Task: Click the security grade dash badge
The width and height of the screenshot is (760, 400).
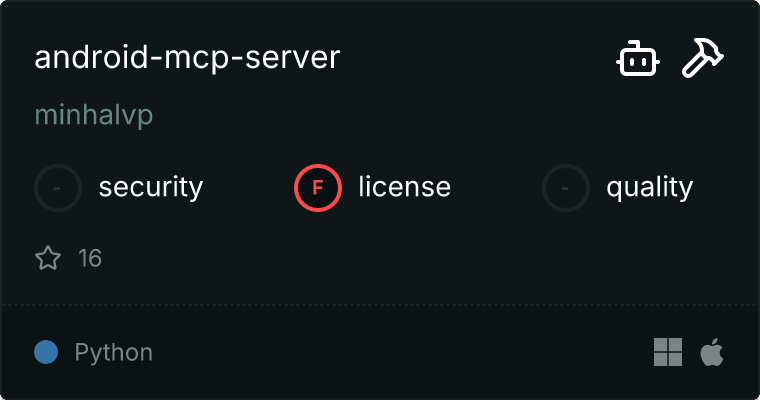Action: point(58,187)
